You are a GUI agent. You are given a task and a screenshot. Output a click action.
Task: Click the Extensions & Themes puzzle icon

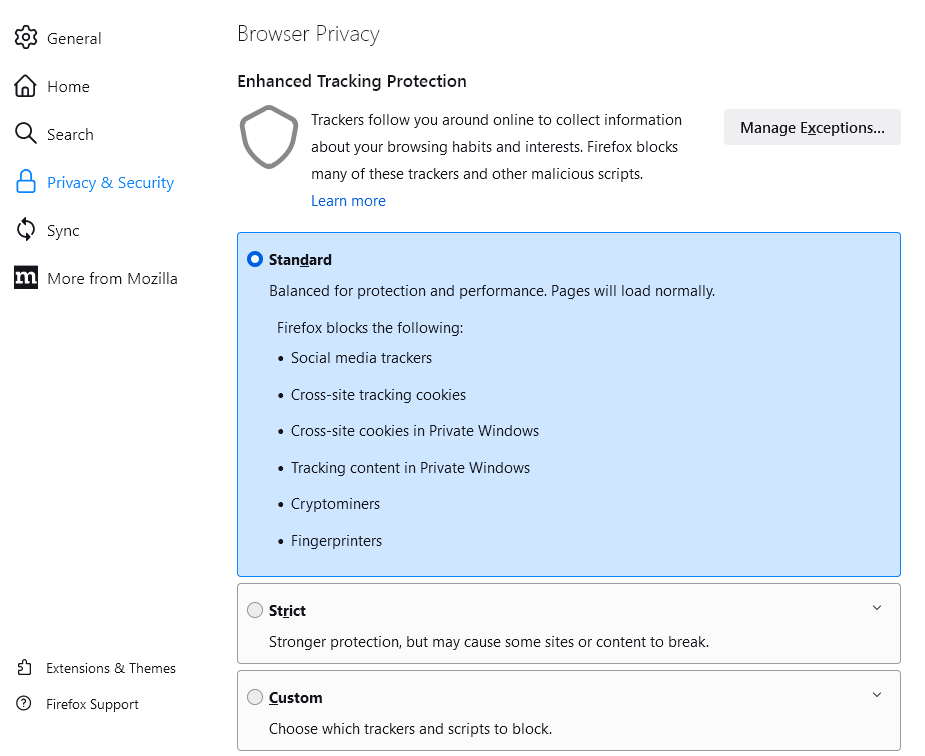24,668
